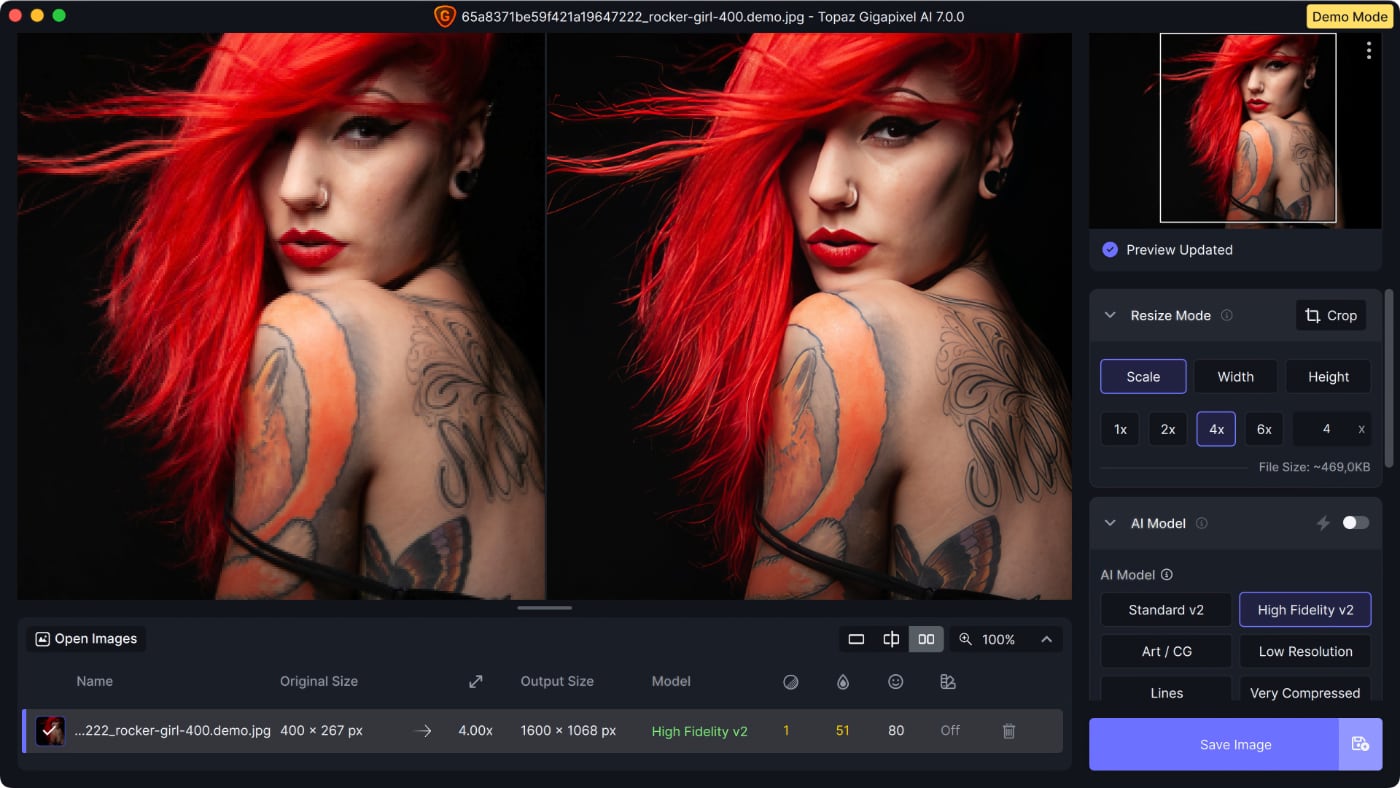This screenshot has width=1400, height=788.
Task: Select the Scale resize mode
Action: 1143,377
